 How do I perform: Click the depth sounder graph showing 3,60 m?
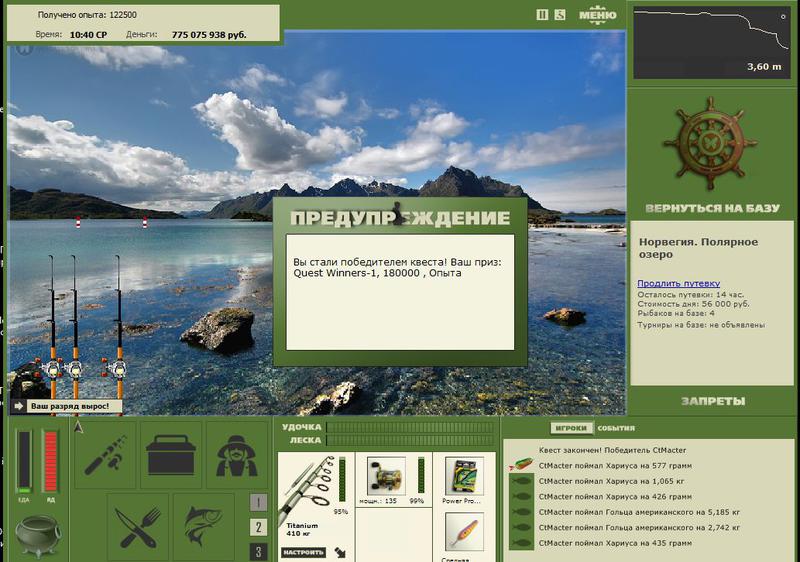(711, 42)
